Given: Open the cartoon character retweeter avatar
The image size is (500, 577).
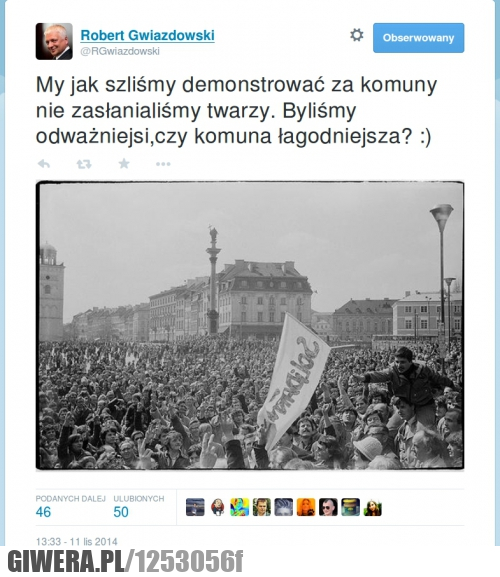Looking at the screenshot, I should 217,507.
